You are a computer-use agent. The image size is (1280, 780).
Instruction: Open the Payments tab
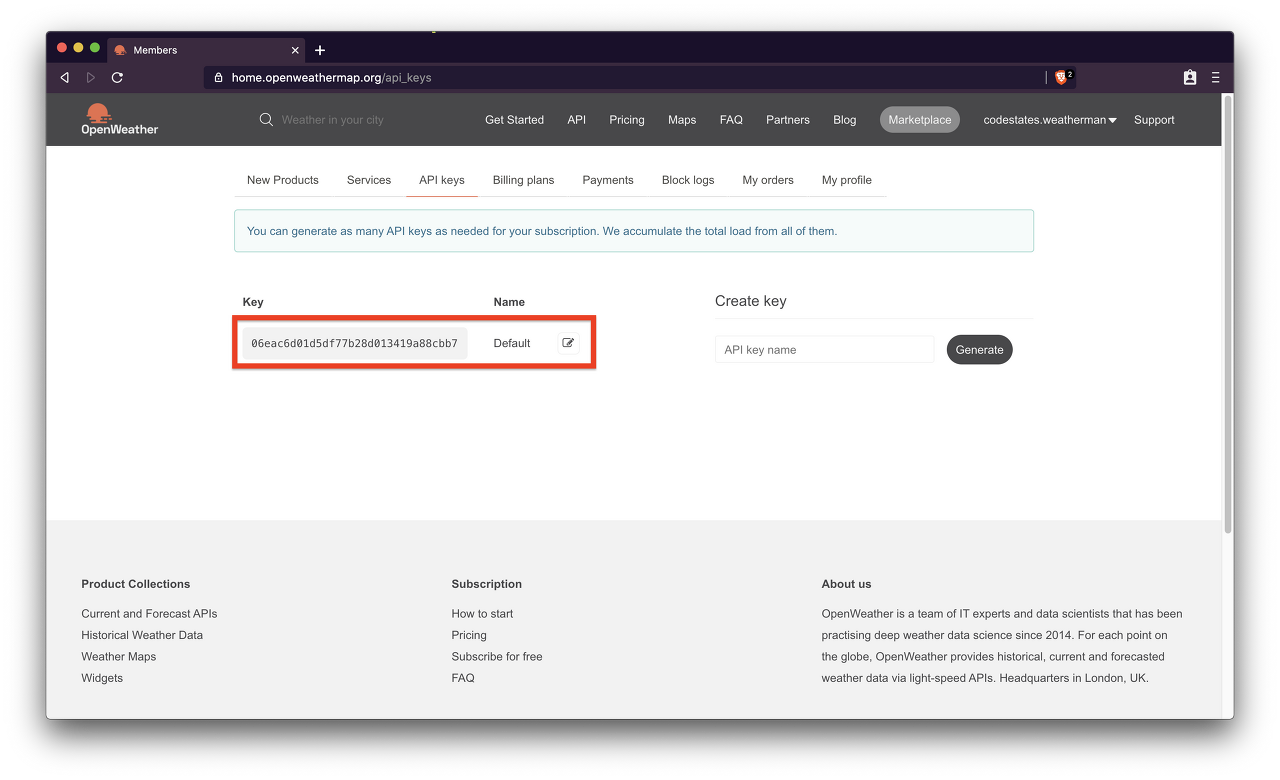pos(608,180)
